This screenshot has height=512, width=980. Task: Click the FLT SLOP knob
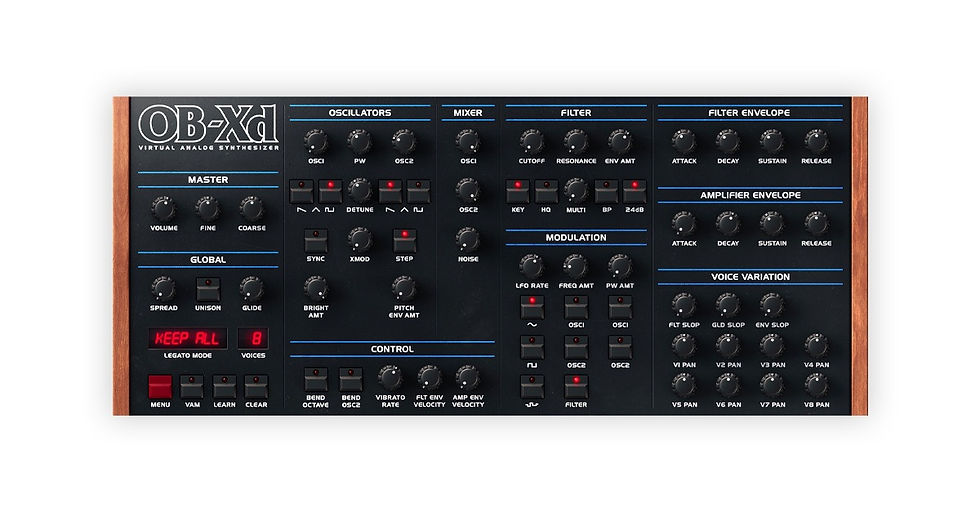tap(684, 306)
